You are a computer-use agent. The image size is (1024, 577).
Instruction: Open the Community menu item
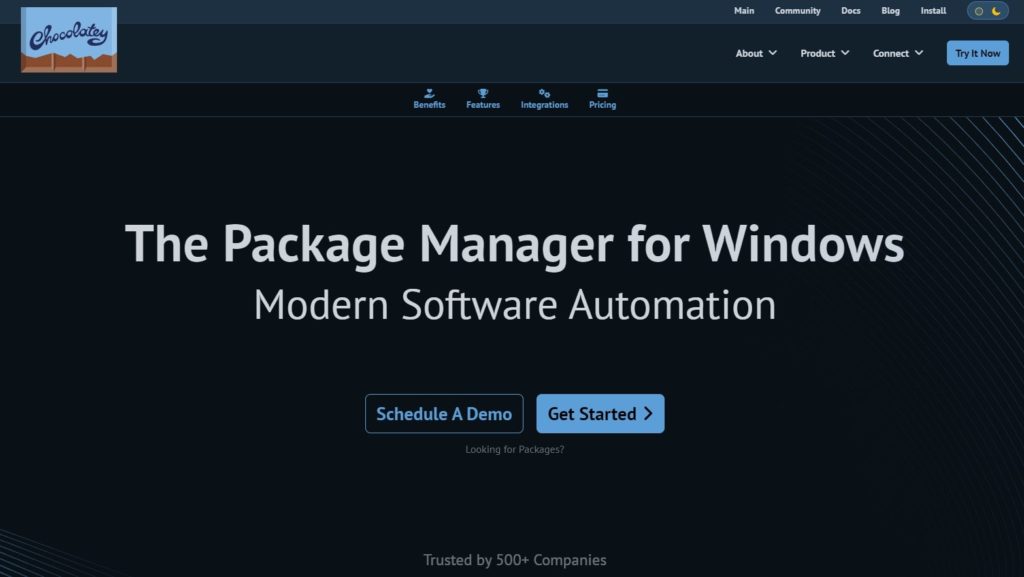pos(797,11)
